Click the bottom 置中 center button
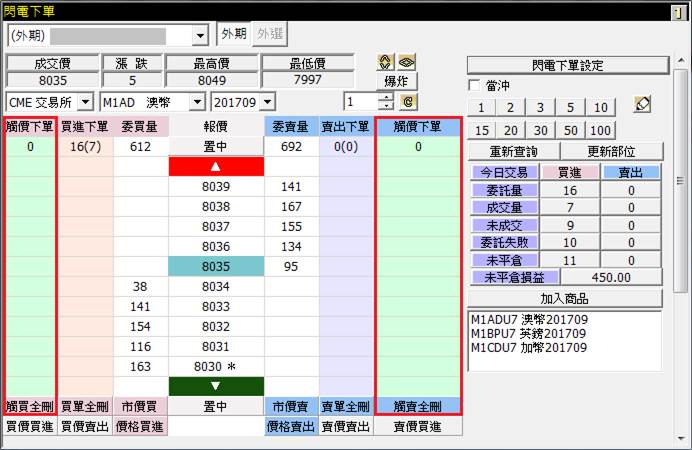This screenshot has height=450, width=692. (216, 406)
